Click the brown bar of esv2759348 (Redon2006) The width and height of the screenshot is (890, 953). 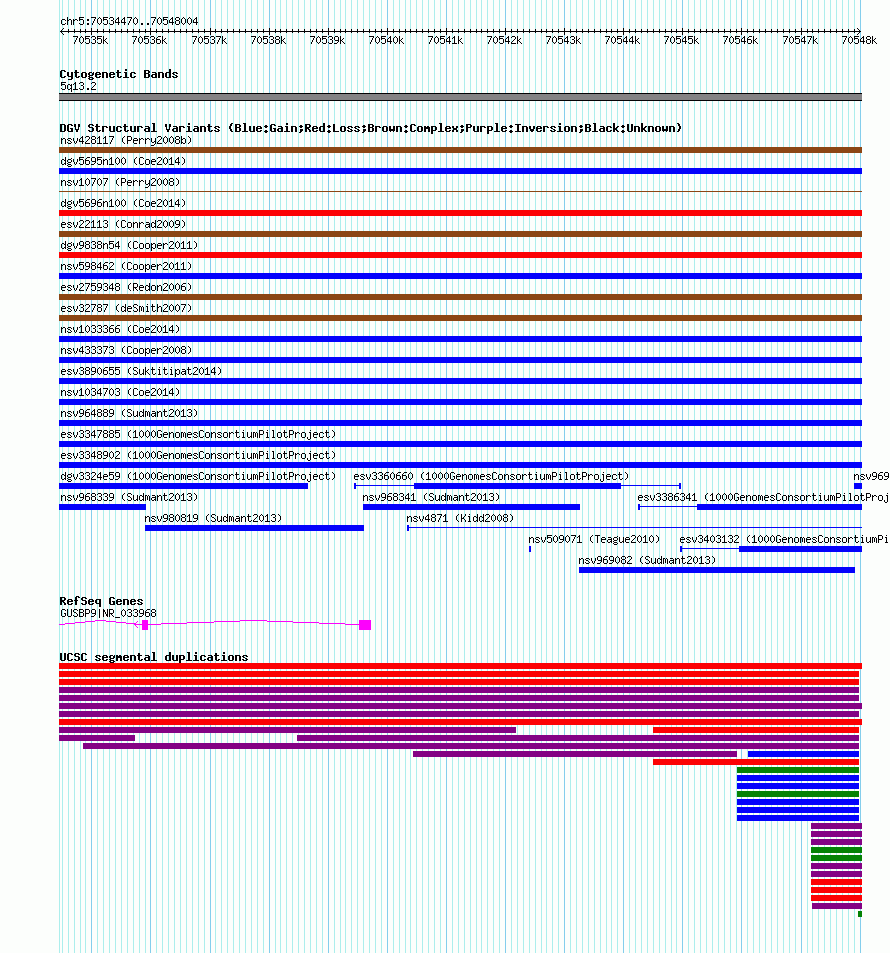460,297
